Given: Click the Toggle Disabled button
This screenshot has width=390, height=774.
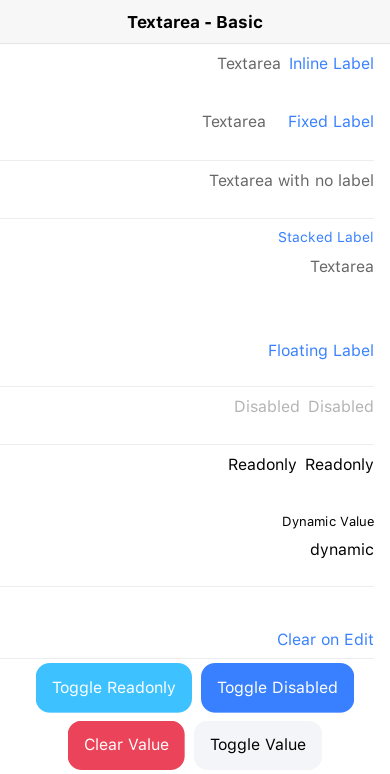Looking at the screenshot, I should (x=277, y=688).
